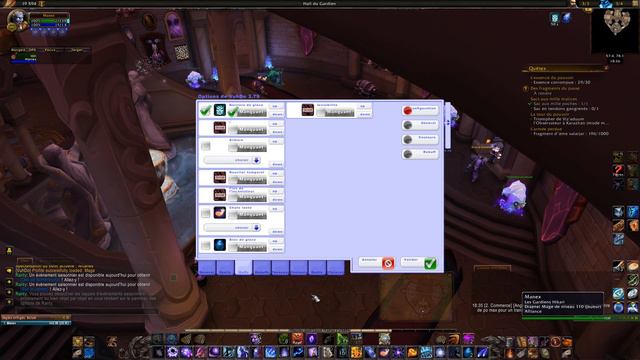Click the 'Essence cosmique : 29/30' objective
640x360 pixels.
coord(561,82)
